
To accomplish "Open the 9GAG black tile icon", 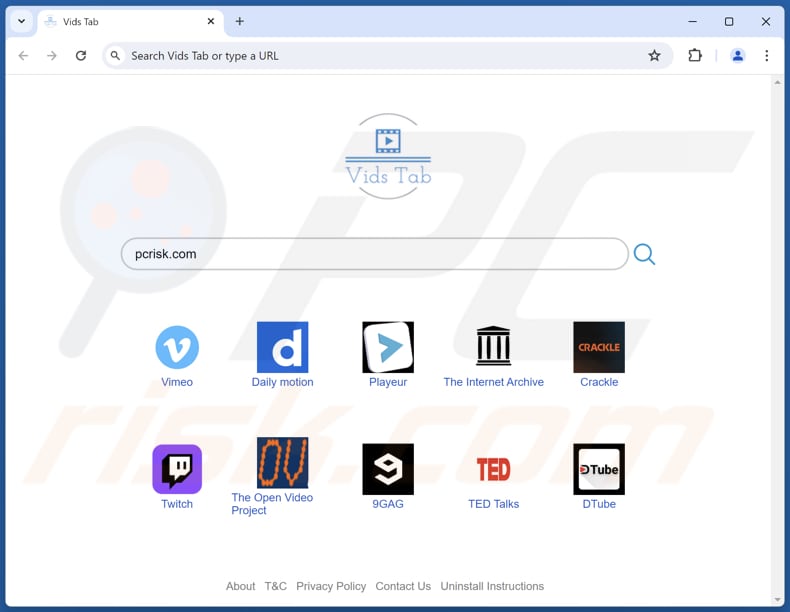I will (388, 469).
